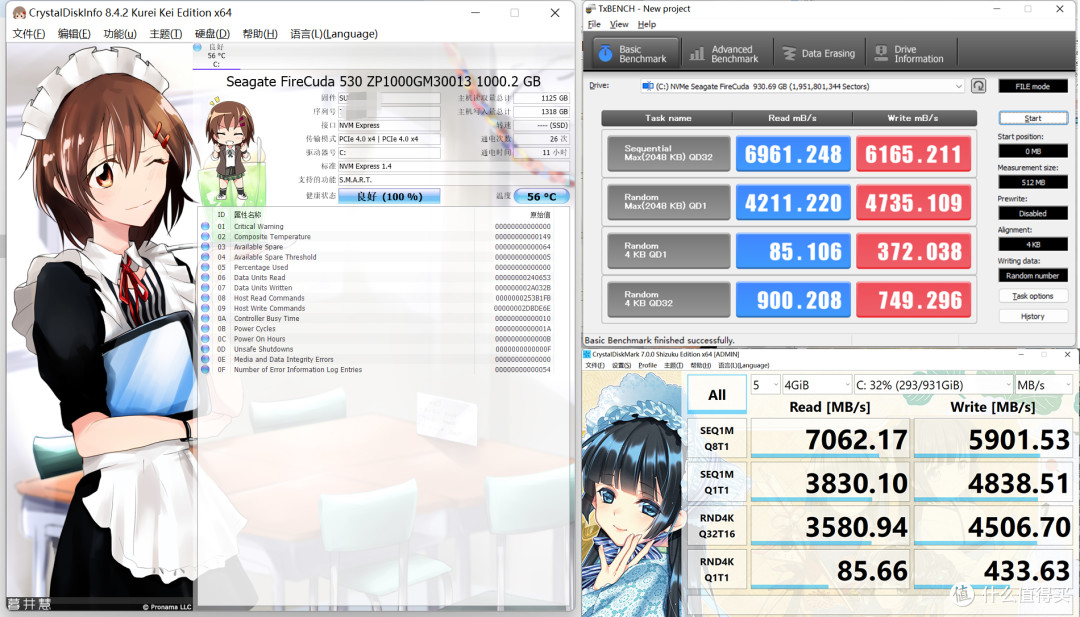Select the Host Read Commands attribute row
The height and width of the screenshot is (617, 1080).
(x=377, y=298)
